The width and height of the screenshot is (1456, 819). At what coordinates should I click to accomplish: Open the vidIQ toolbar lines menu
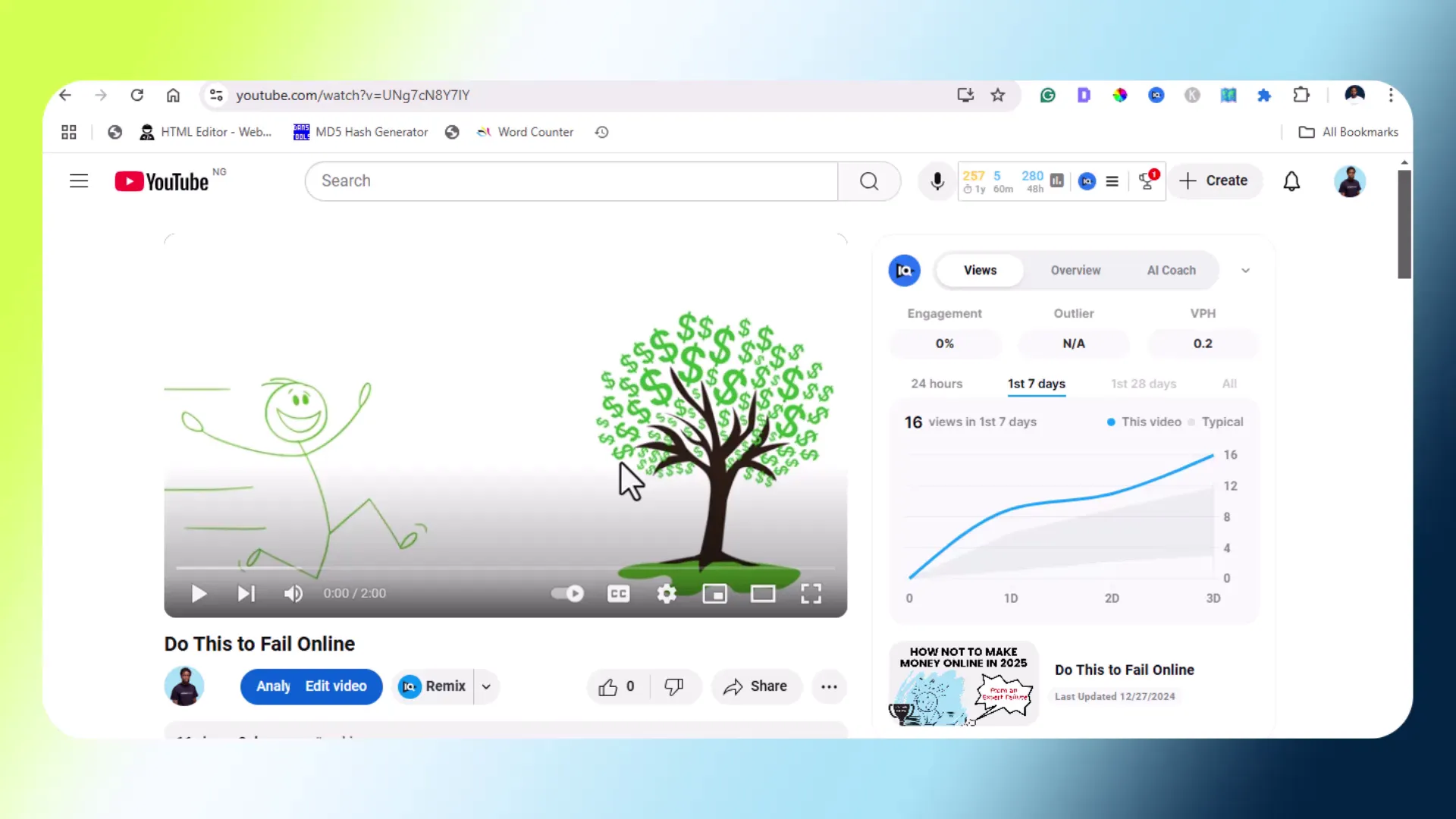[1112, 181]
